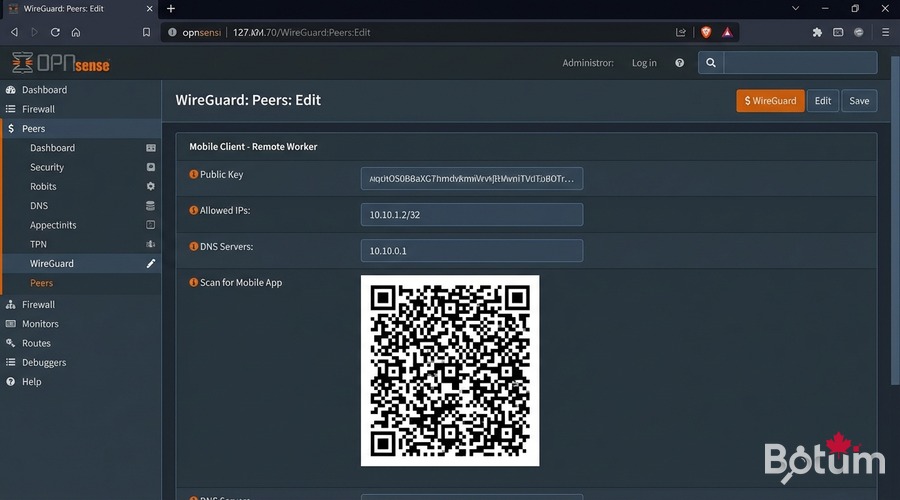
Task: Click the page vertical scrollbar
Action: pos(895,221)
